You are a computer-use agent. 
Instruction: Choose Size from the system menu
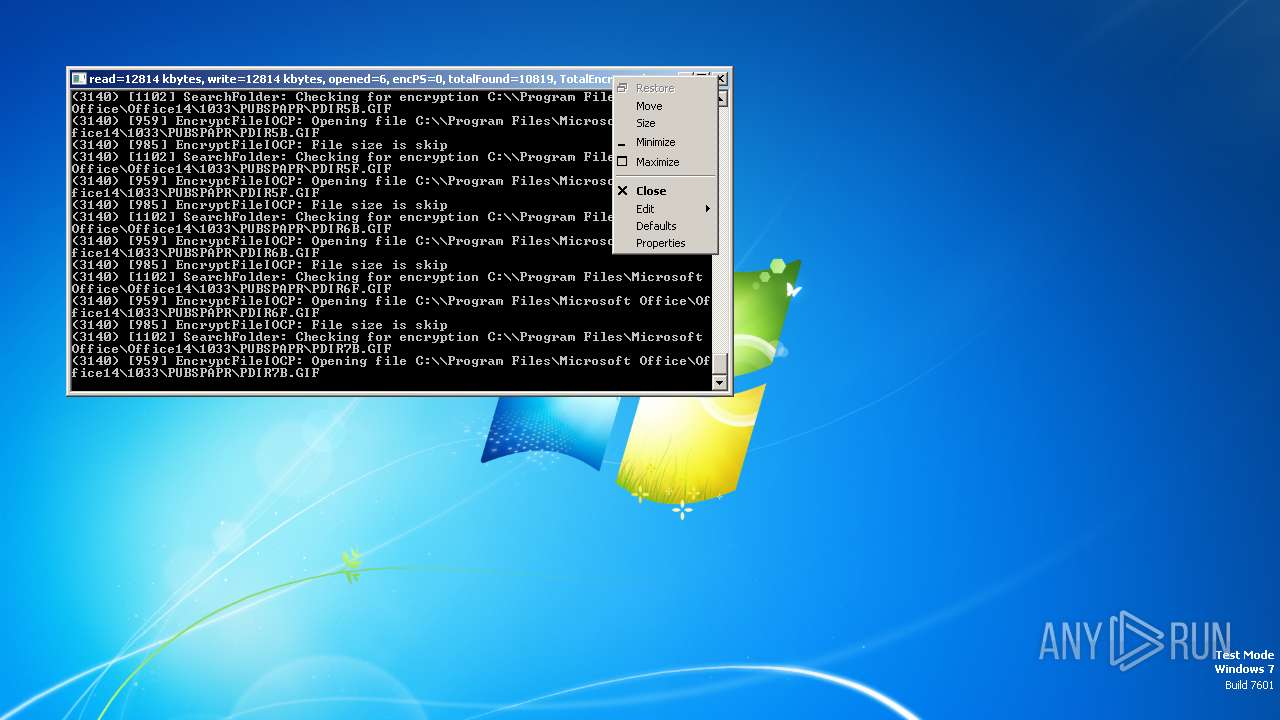pos(665,123)
